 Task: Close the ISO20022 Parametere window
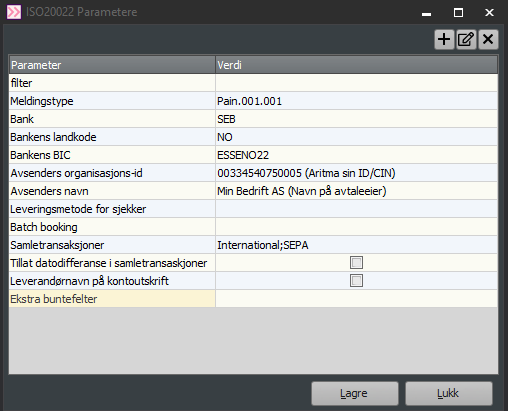(489, 13)
